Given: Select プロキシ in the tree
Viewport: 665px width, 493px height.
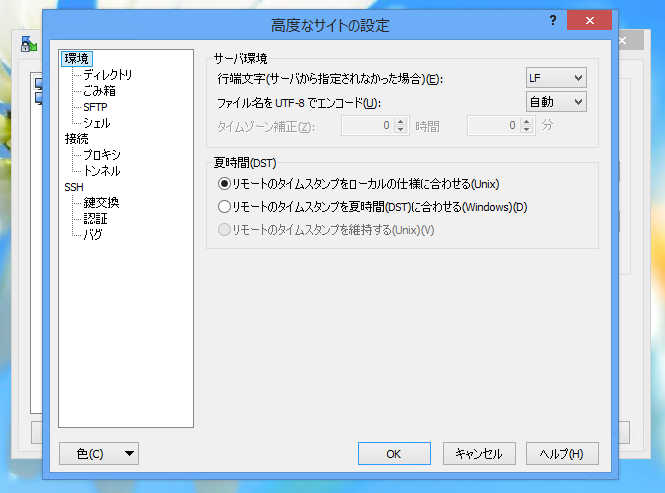Looking at the screenshot, I should tap(102, 155).
